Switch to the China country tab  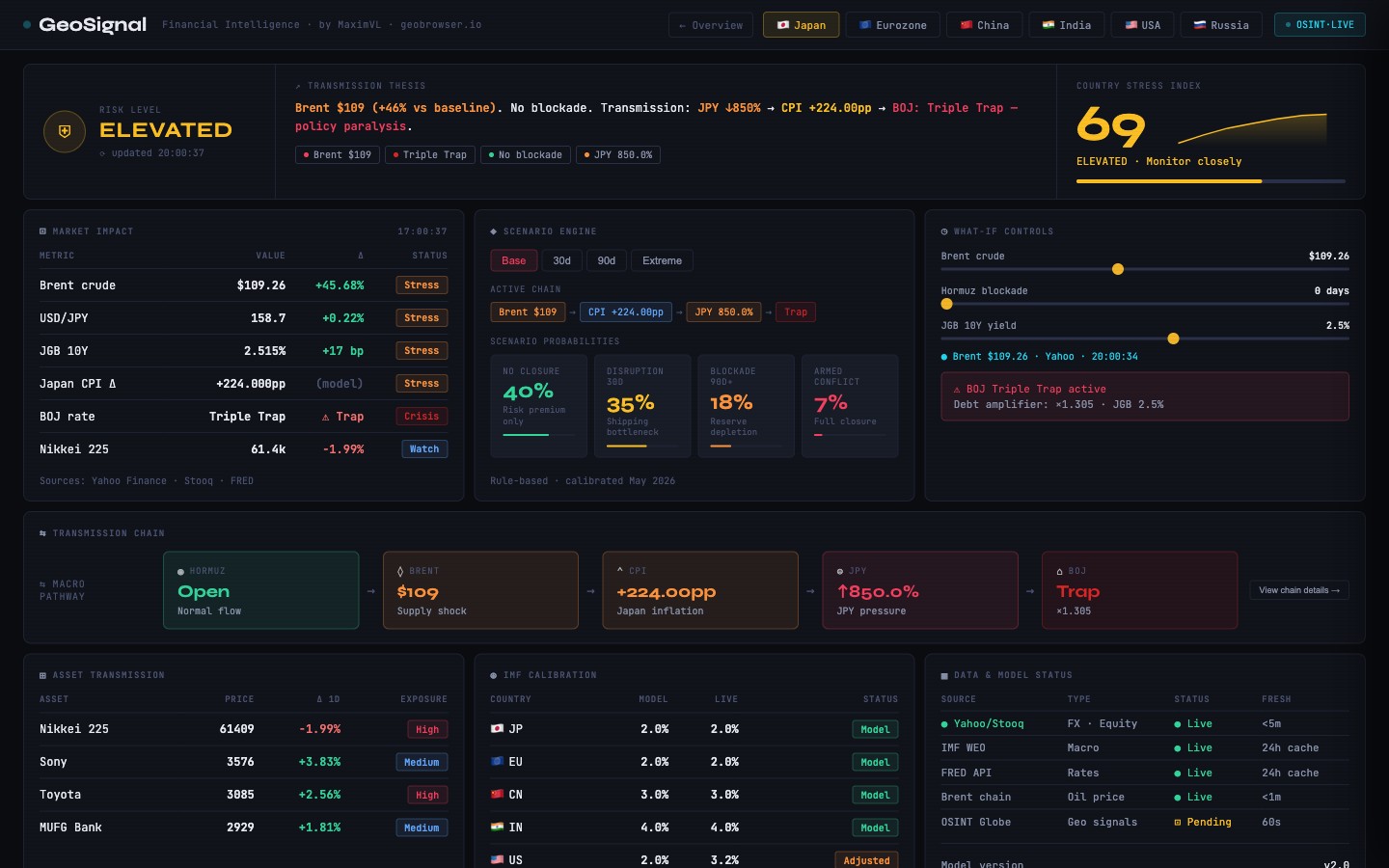click(x=984, y=25)
